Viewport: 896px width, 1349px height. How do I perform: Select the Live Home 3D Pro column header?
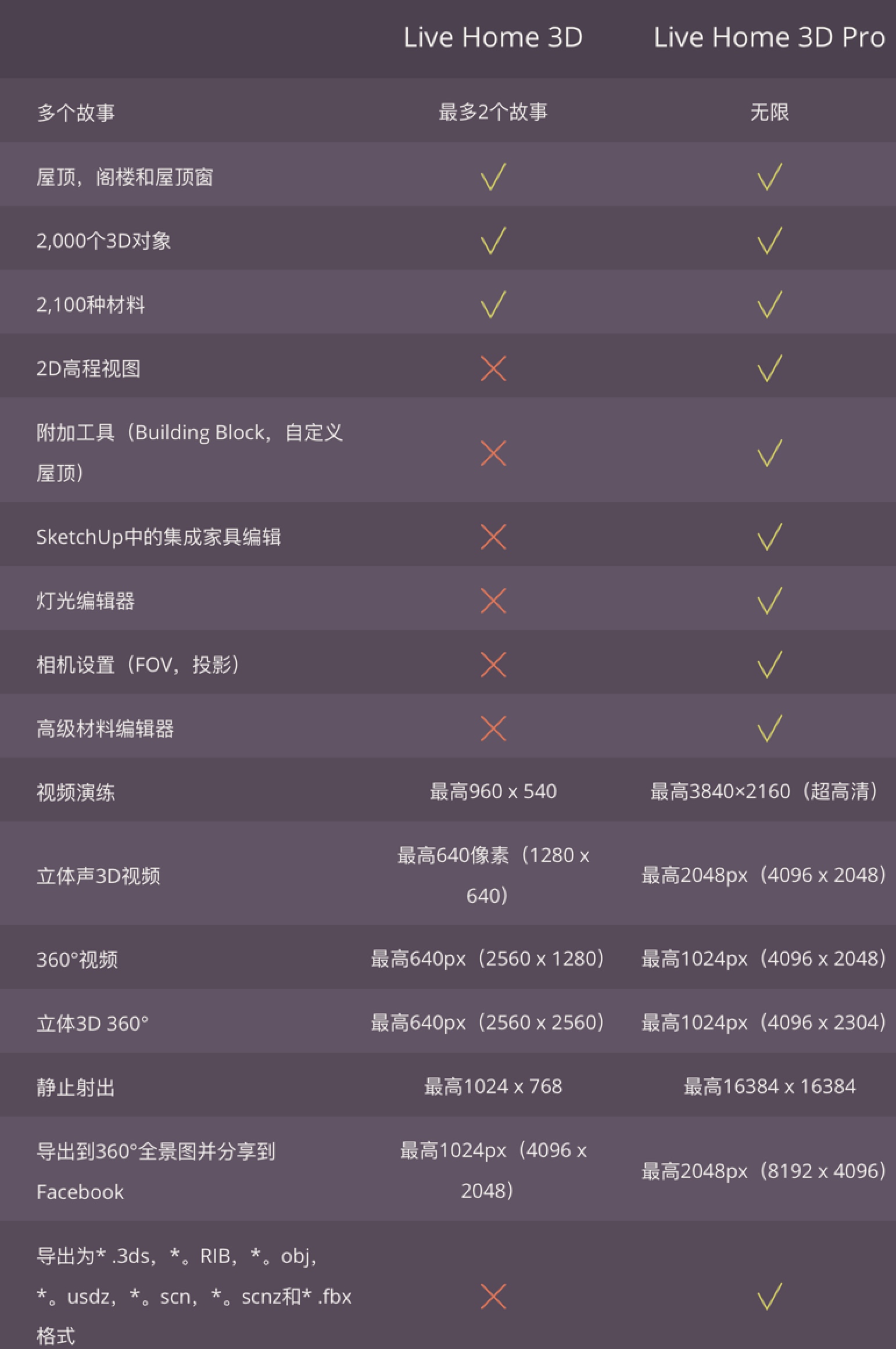pyautogui.click(x=769, y=37)
